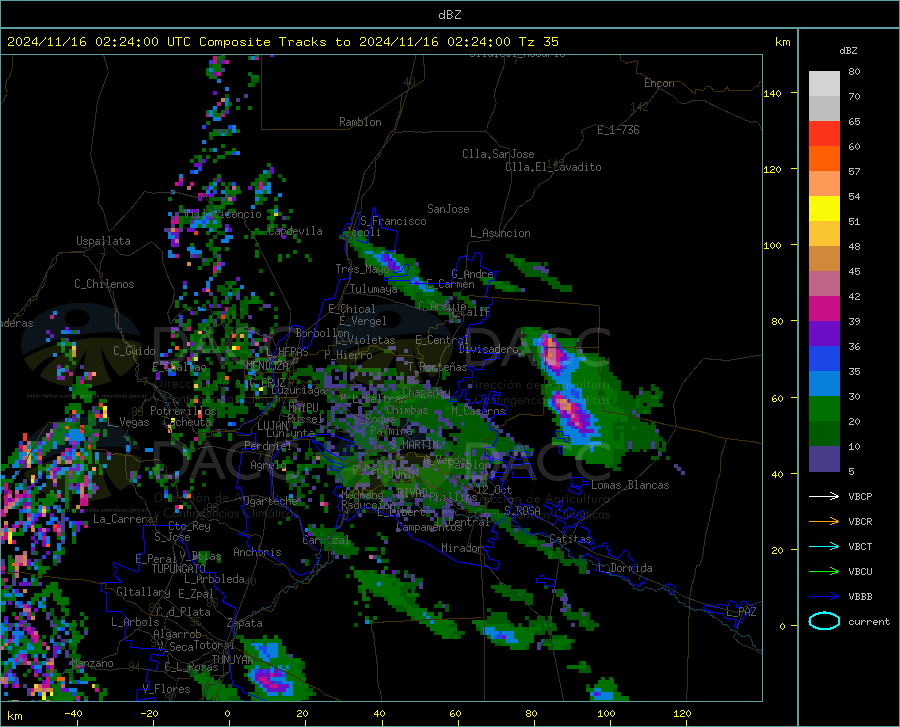Viewport: 900px width, 727px height.
Task: Click the cyan 'current' ellipse legend icon
Action: tap(824, 621)
